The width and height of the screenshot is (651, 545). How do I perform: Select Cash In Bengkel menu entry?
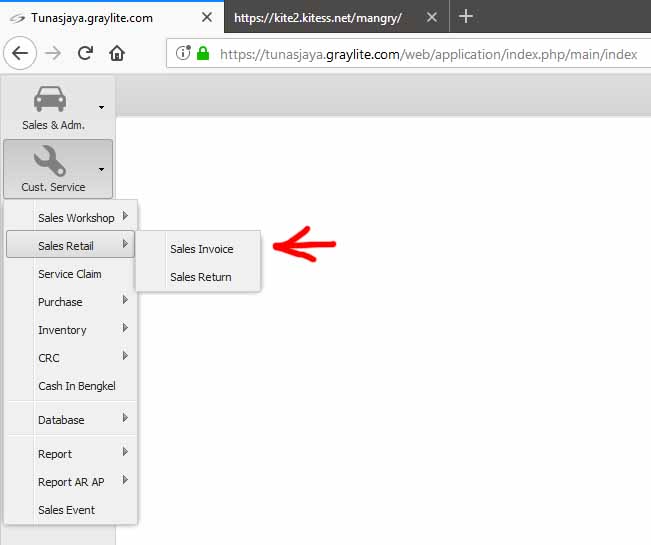77,386
